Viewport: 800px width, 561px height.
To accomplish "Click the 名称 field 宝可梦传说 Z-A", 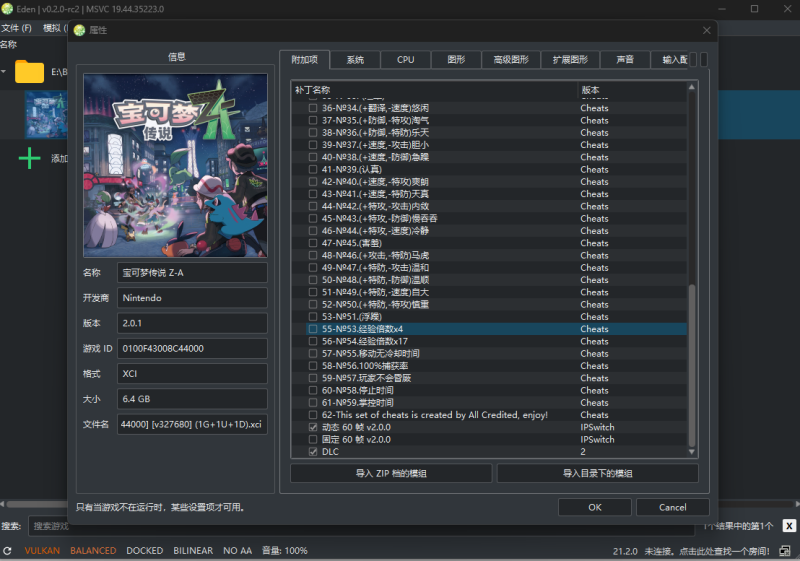I will 192,273.
